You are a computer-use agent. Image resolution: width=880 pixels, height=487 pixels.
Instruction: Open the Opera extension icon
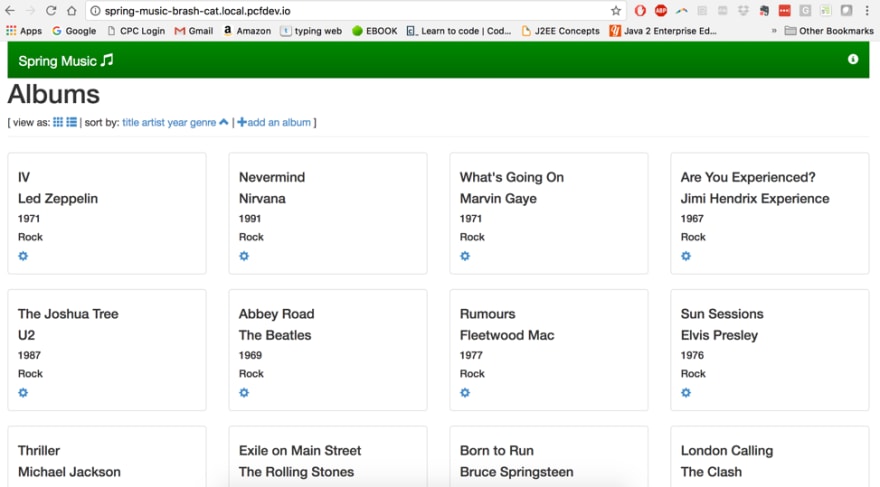coord(640,11)
